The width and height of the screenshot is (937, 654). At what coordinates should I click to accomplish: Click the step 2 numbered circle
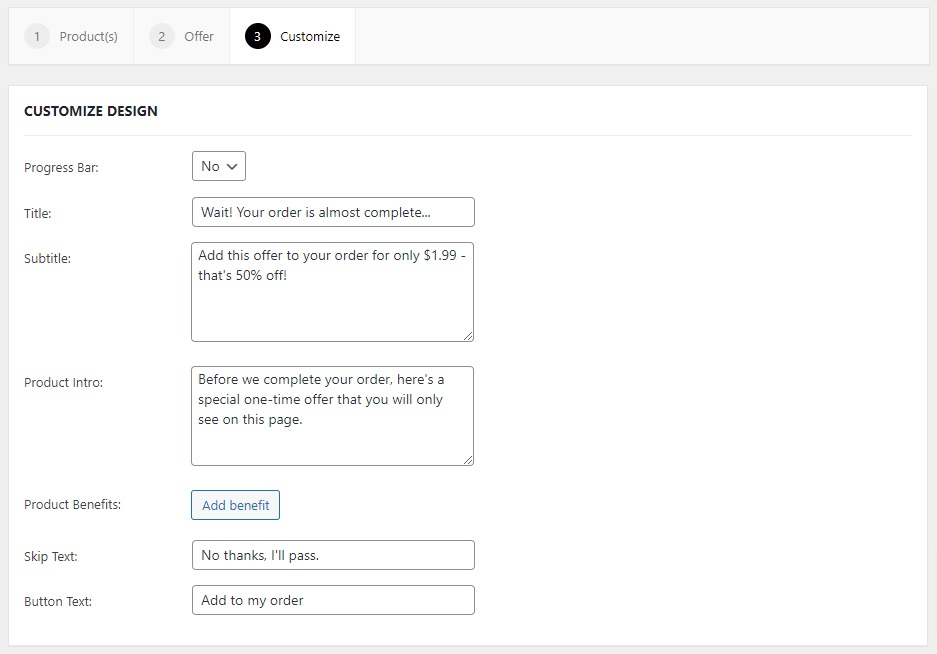(162, 36)
